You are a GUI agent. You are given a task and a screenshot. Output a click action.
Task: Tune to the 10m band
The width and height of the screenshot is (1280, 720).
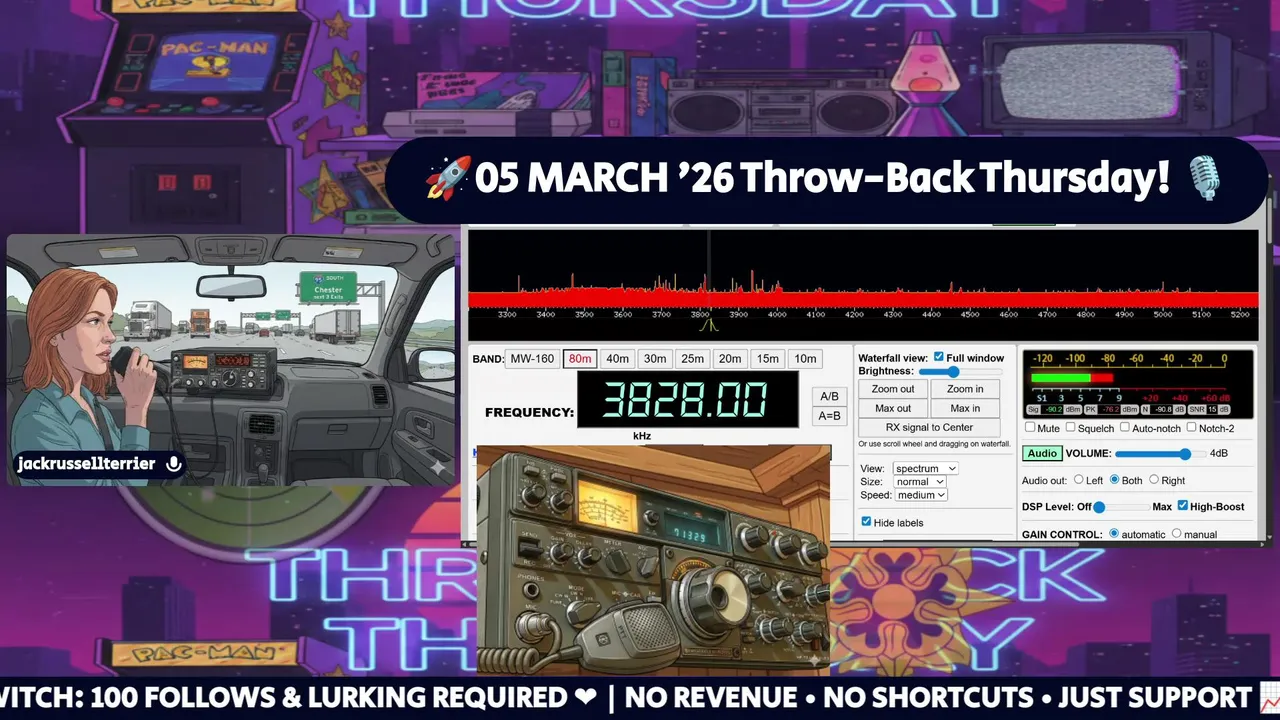804,359
